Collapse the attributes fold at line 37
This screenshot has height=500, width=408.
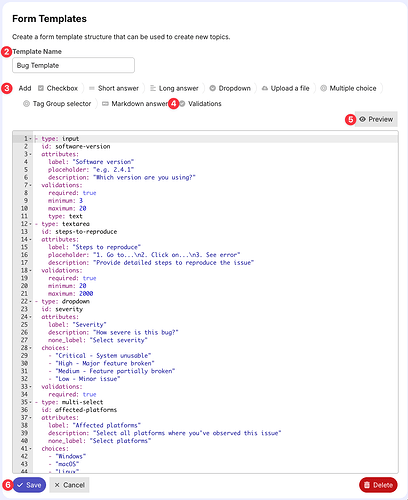(30, 418)
